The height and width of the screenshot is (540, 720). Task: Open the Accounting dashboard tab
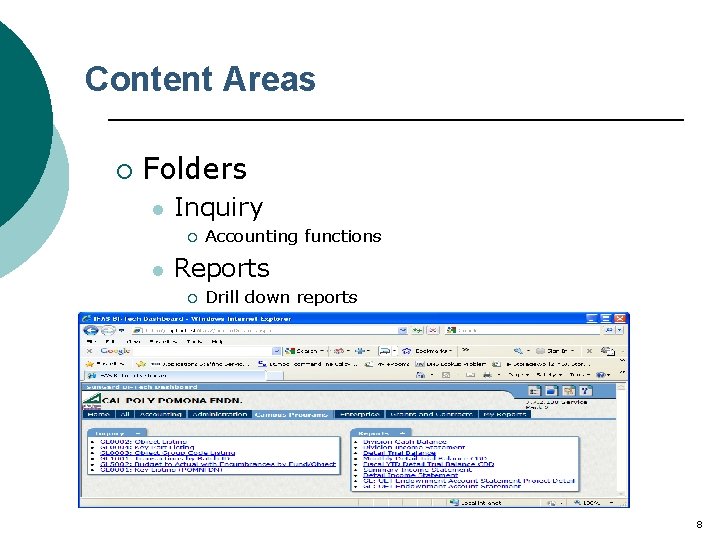click(161, 414)
